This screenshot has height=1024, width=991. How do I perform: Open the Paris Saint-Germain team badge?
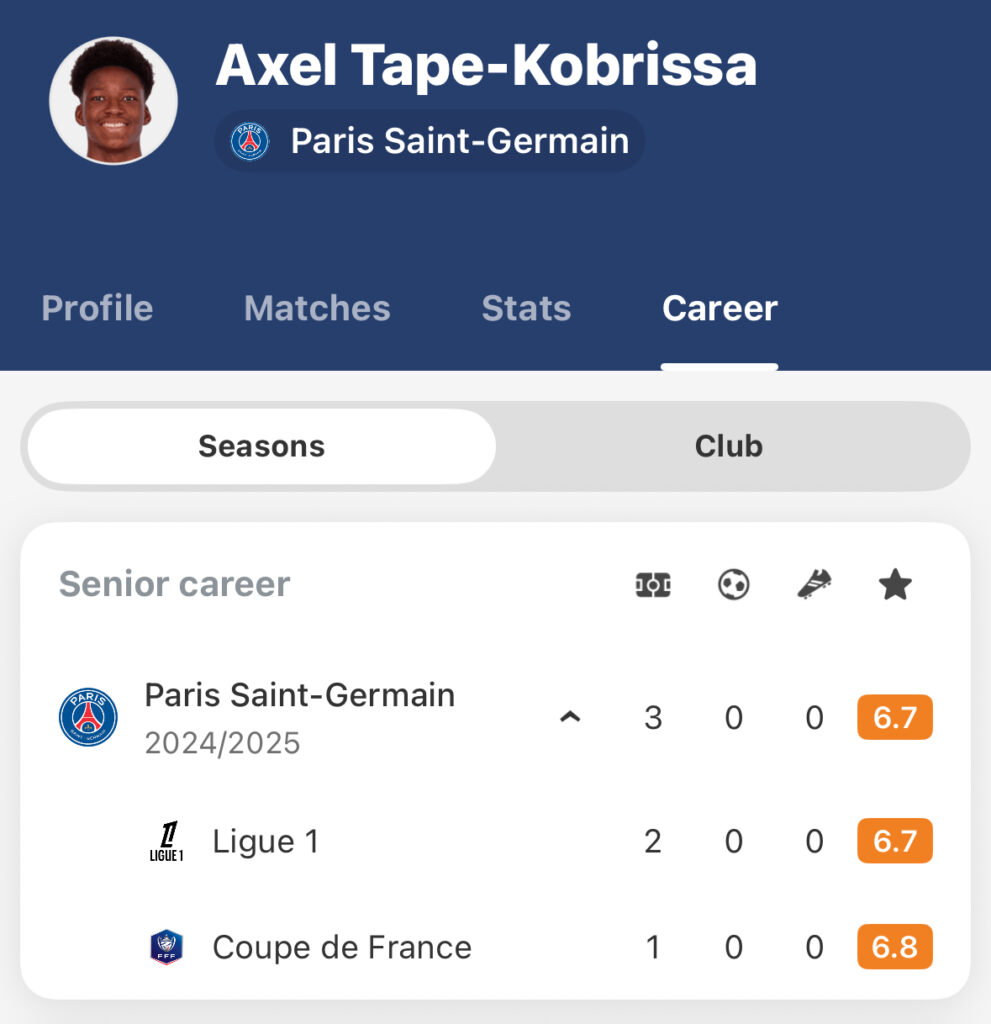tap(430, 141)
